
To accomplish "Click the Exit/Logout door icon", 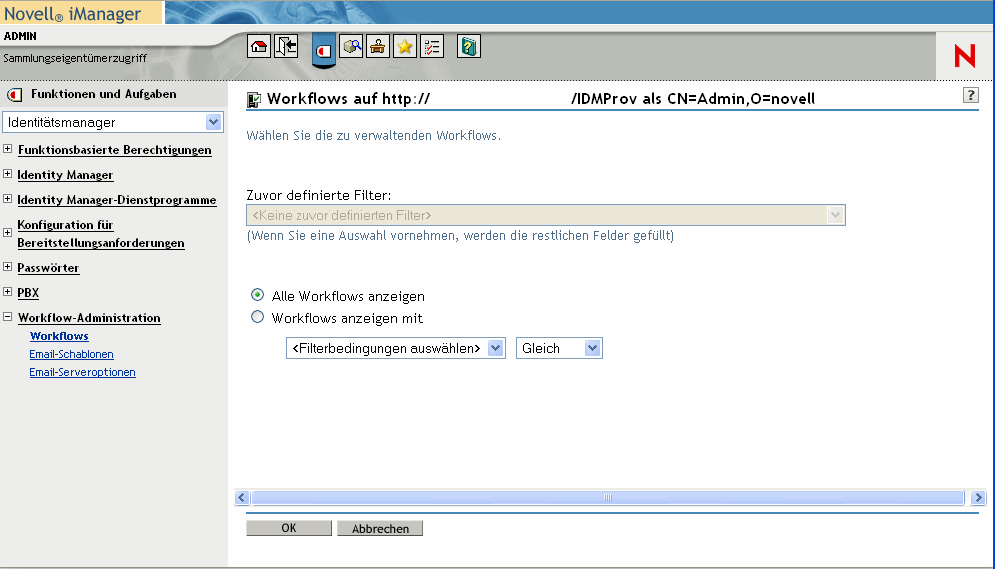I will pos(286,46).
